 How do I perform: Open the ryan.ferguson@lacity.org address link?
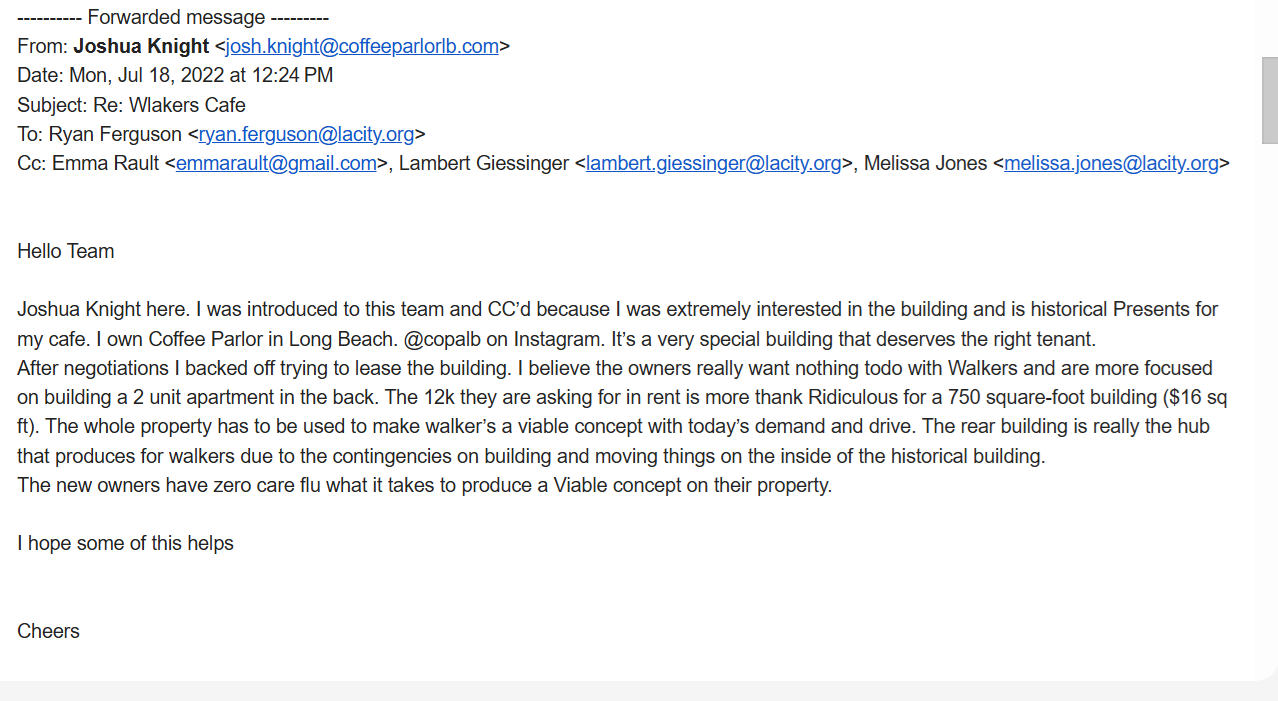[306, 134]
